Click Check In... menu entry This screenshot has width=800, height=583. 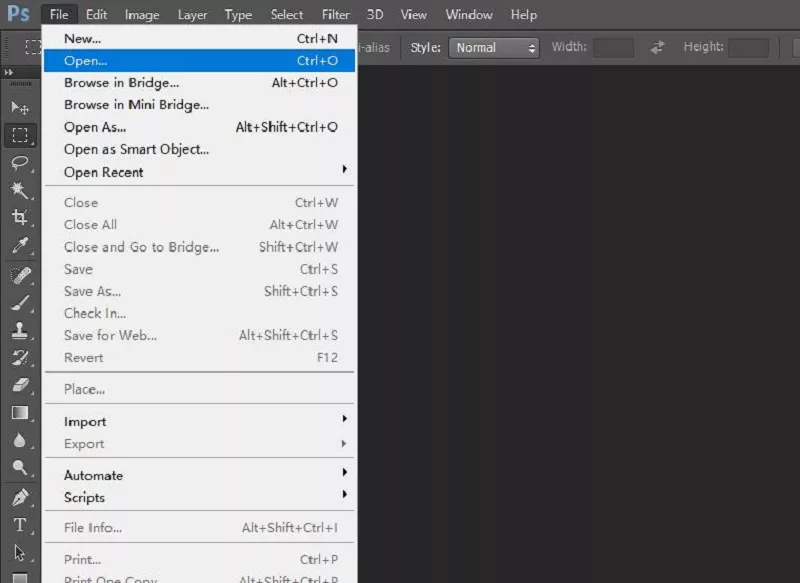(x=199, y=313)
